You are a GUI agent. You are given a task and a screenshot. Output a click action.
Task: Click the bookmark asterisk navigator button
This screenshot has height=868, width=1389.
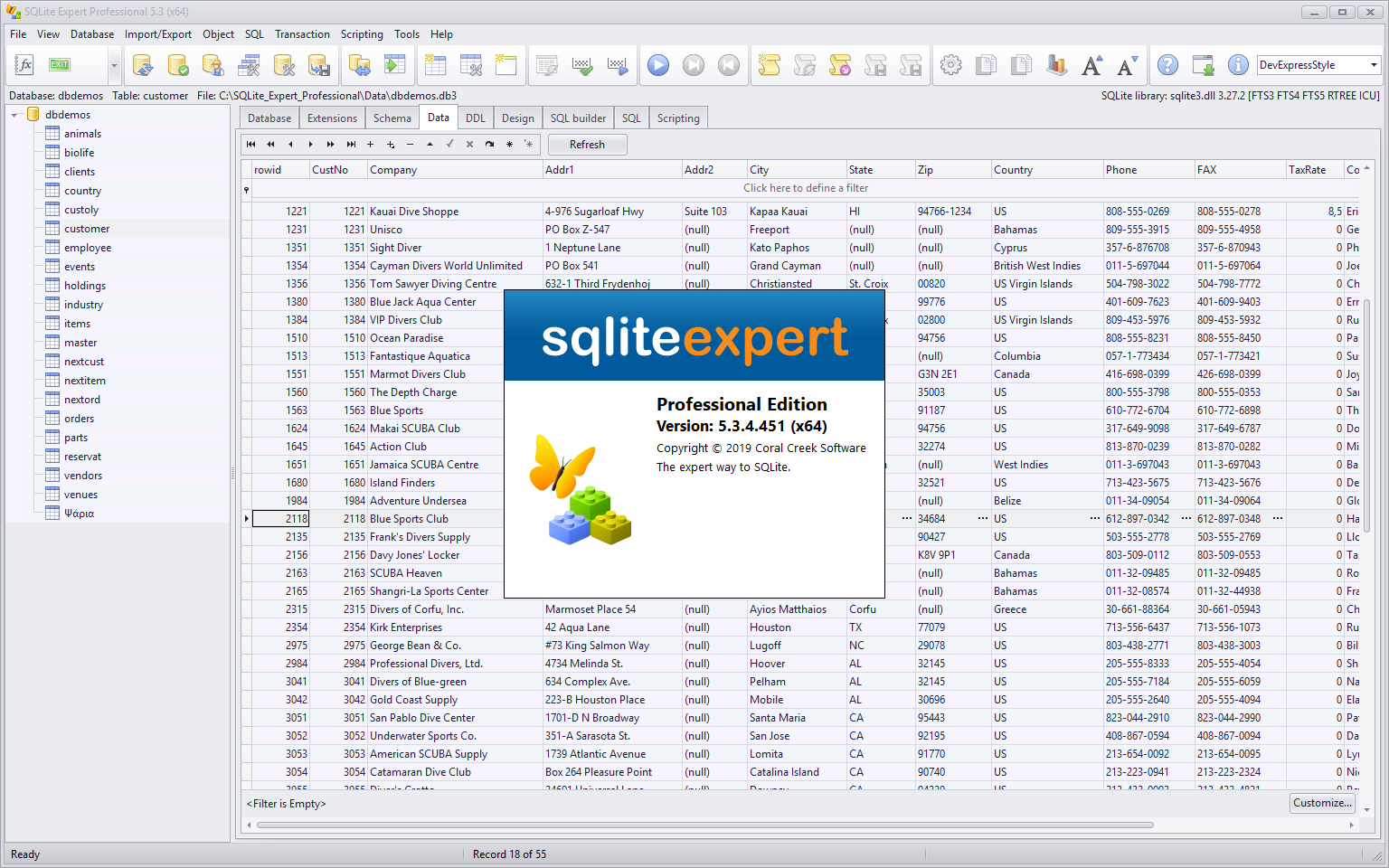coord(510,145)
